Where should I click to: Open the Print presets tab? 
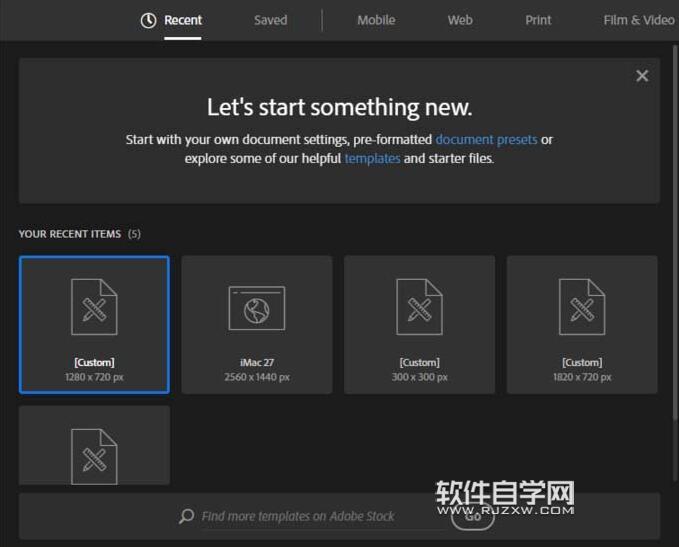click(538, 20)
